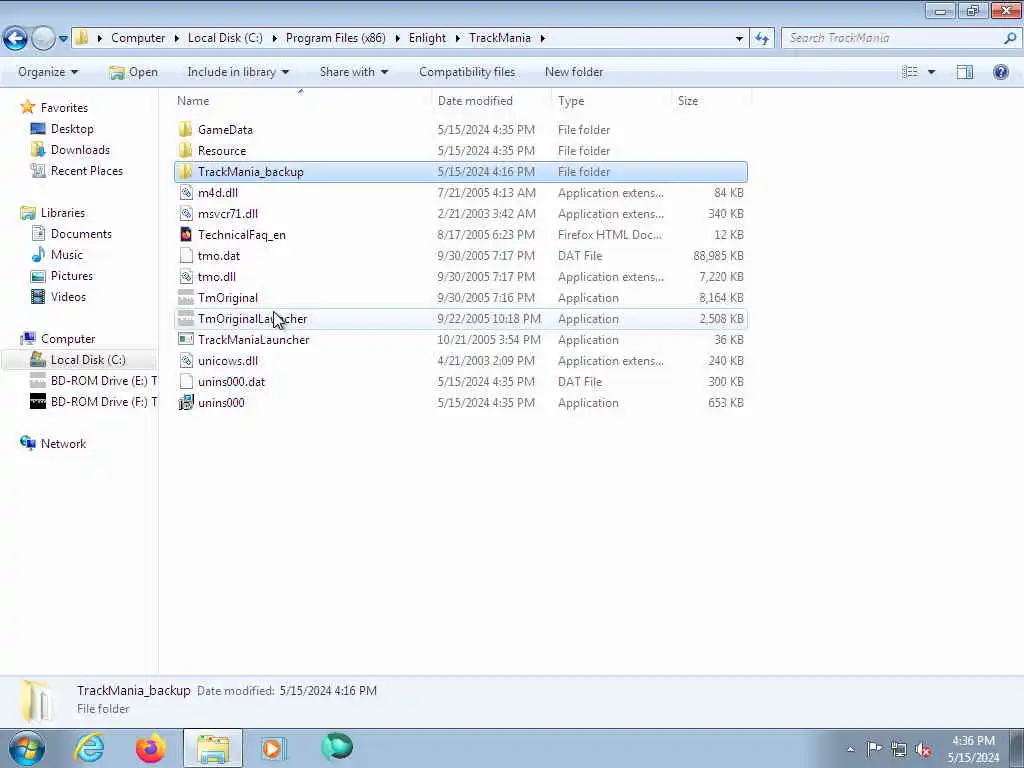The width and height of the screenshot is (1024, 768).
Task: Select the TmOriginalLauncher application icon
Action: 186,319
